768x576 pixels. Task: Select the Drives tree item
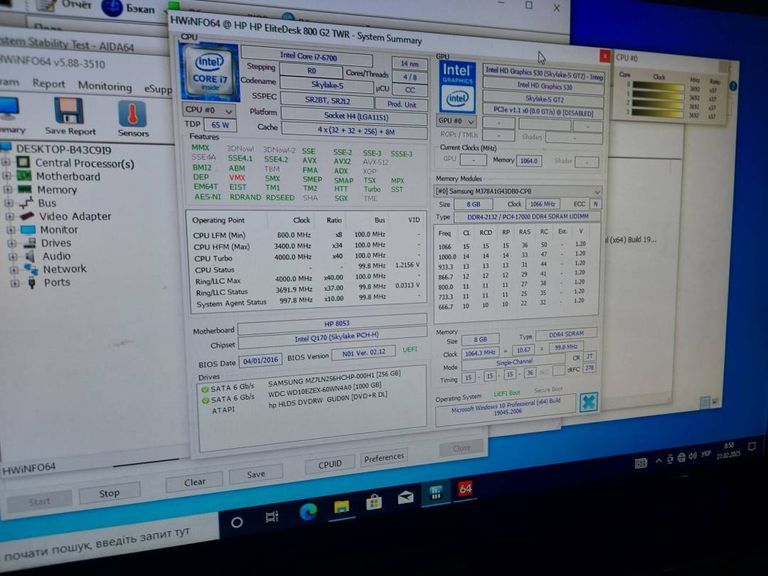(x=55, y=243)
